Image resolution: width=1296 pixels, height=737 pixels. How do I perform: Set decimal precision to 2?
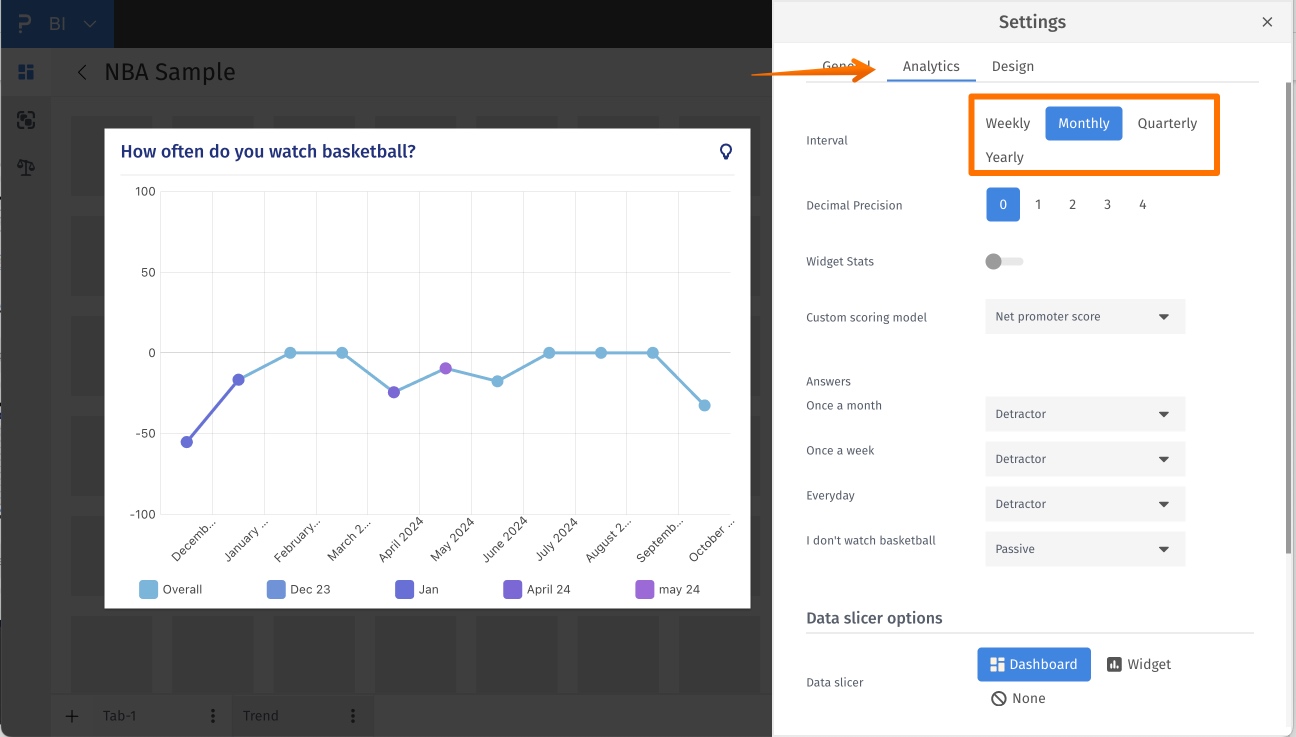(x=1072, y=205)
